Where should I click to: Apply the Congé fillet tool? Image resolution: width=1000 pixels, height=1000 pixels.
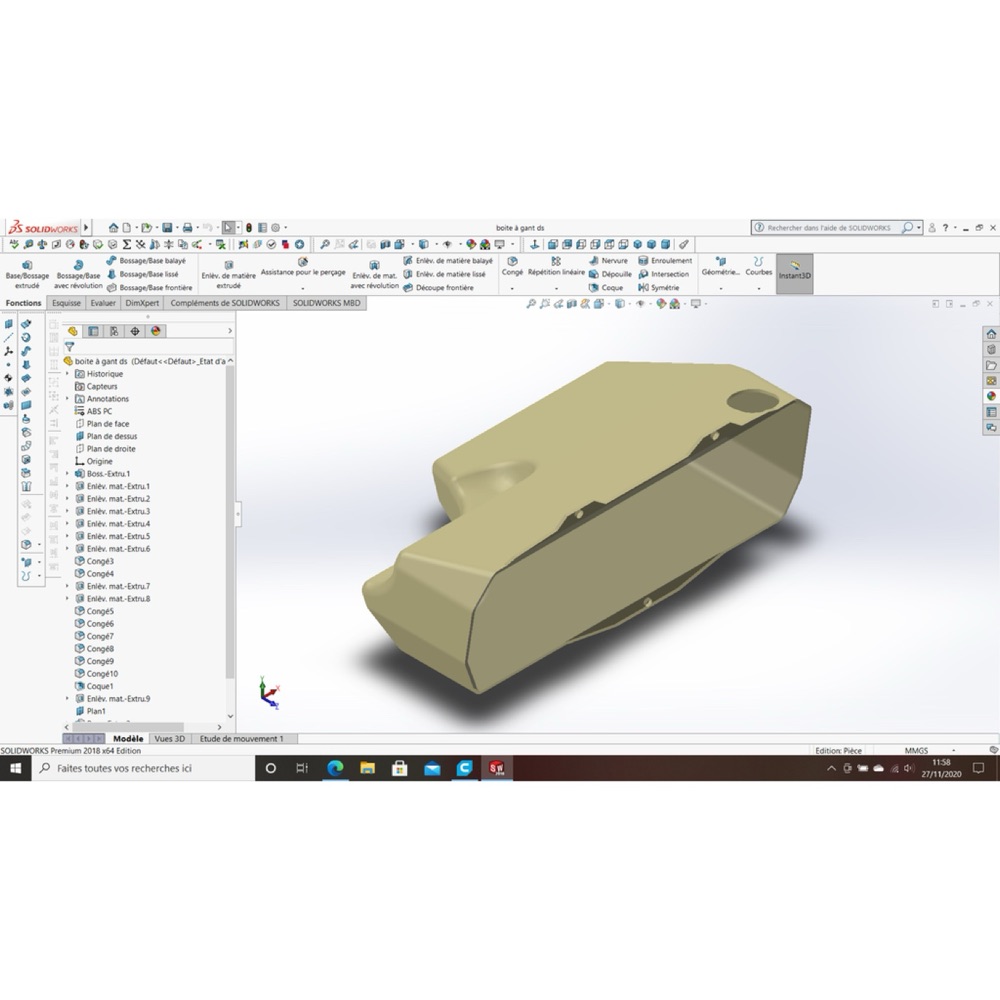point(511,267)
